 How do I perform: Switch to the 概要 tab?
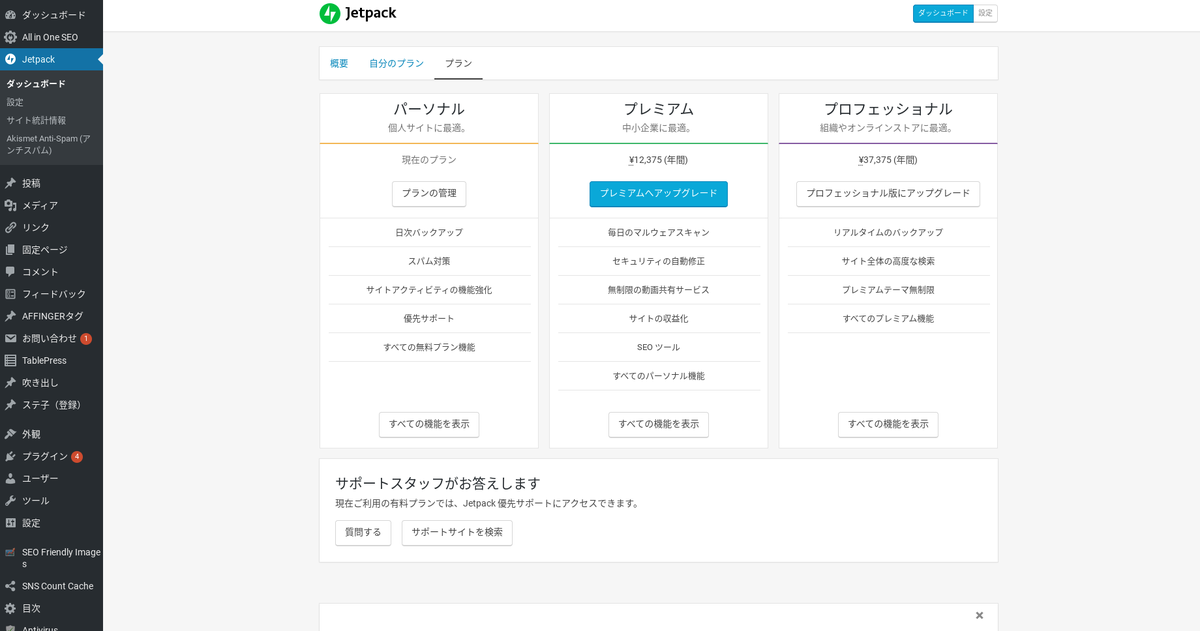(x=339, y=63)
